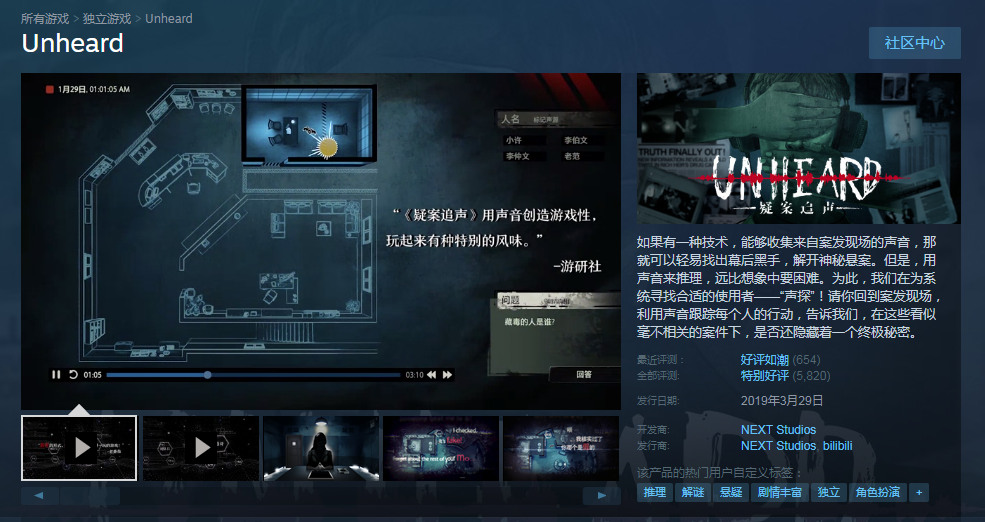Select the "I checked" screenshot thumbnail
985x522 pixels.
point(441,448)
